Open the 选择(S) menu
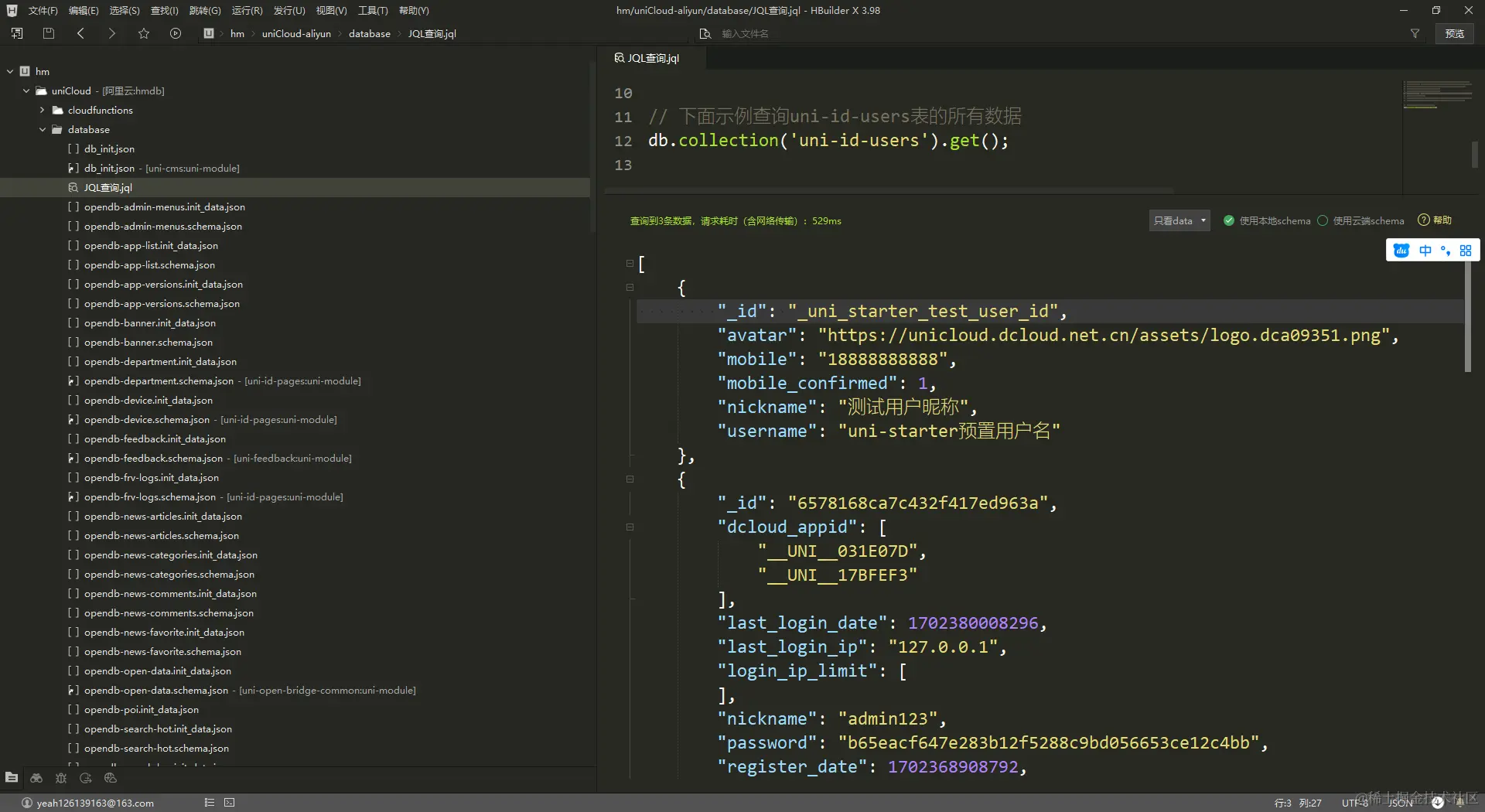 (125, 10)
